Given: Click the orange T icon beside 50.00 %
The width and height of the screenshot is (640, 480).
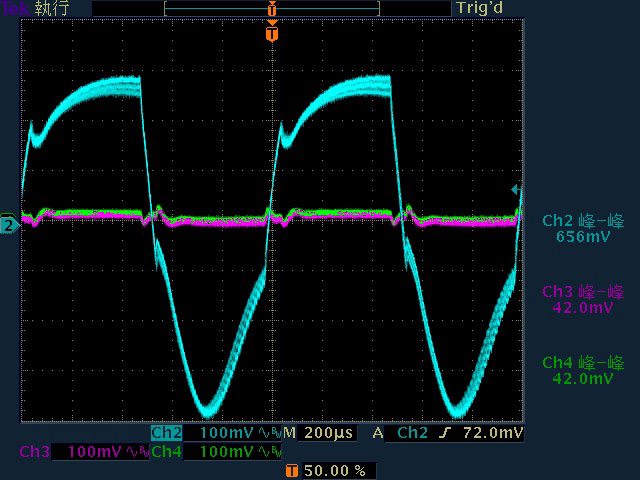Looking at the screenshot, I should point(291,470).
